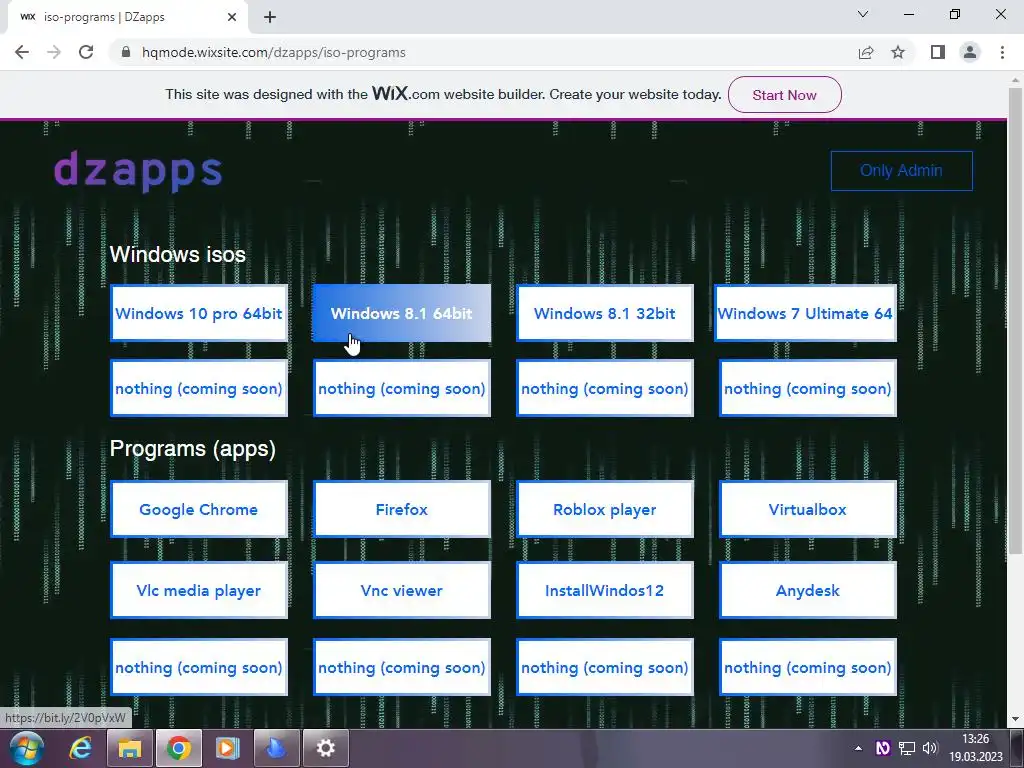This screenshot has height=768, width=1024.
Task: Click the browser forward arrow
Action: pos(54,52)
